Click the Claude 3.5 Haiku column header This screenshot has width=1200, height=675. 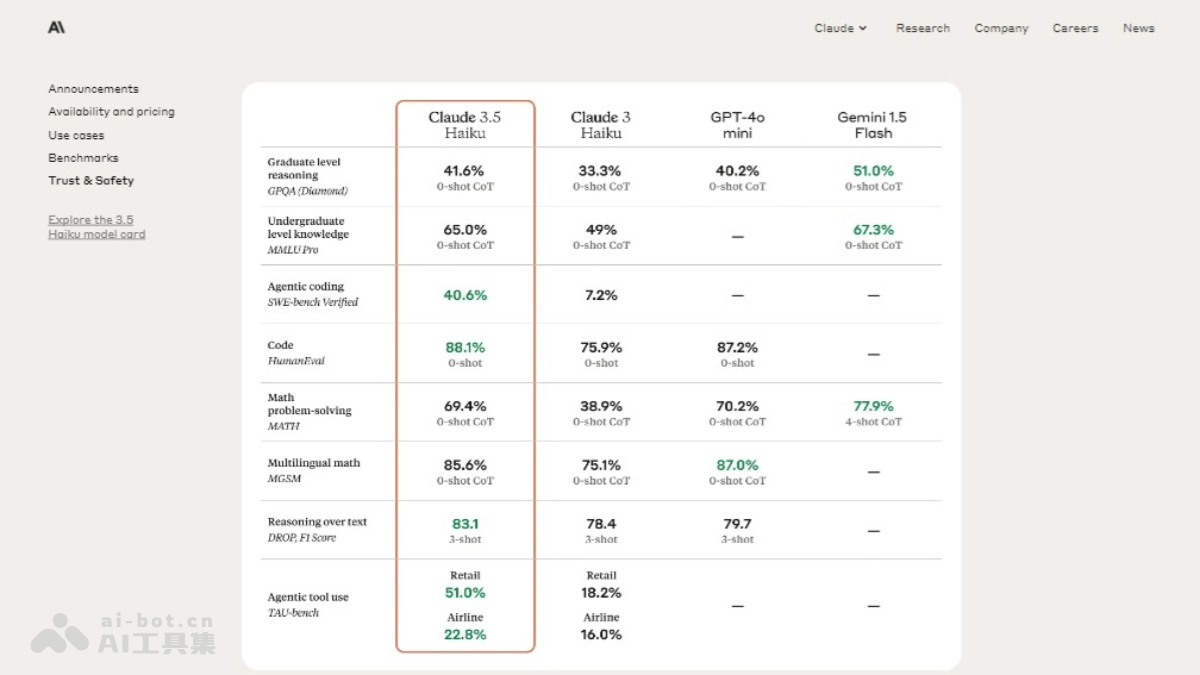click(x=465, y=125)
